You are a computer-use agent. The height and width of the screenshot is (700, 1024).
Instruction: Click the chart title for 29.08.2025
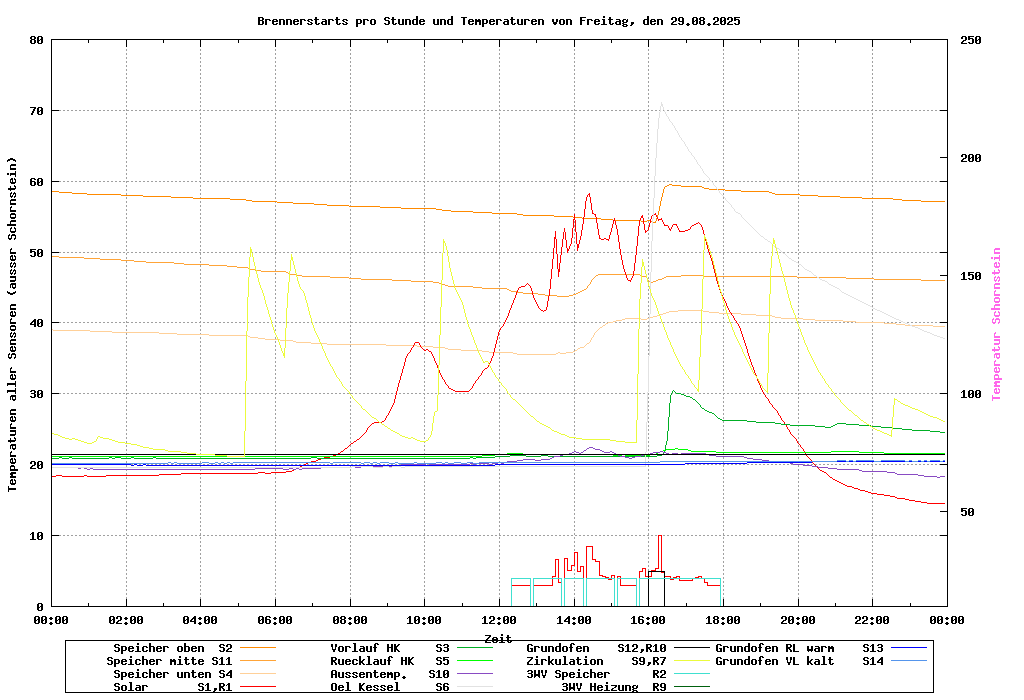pos(498,21)
